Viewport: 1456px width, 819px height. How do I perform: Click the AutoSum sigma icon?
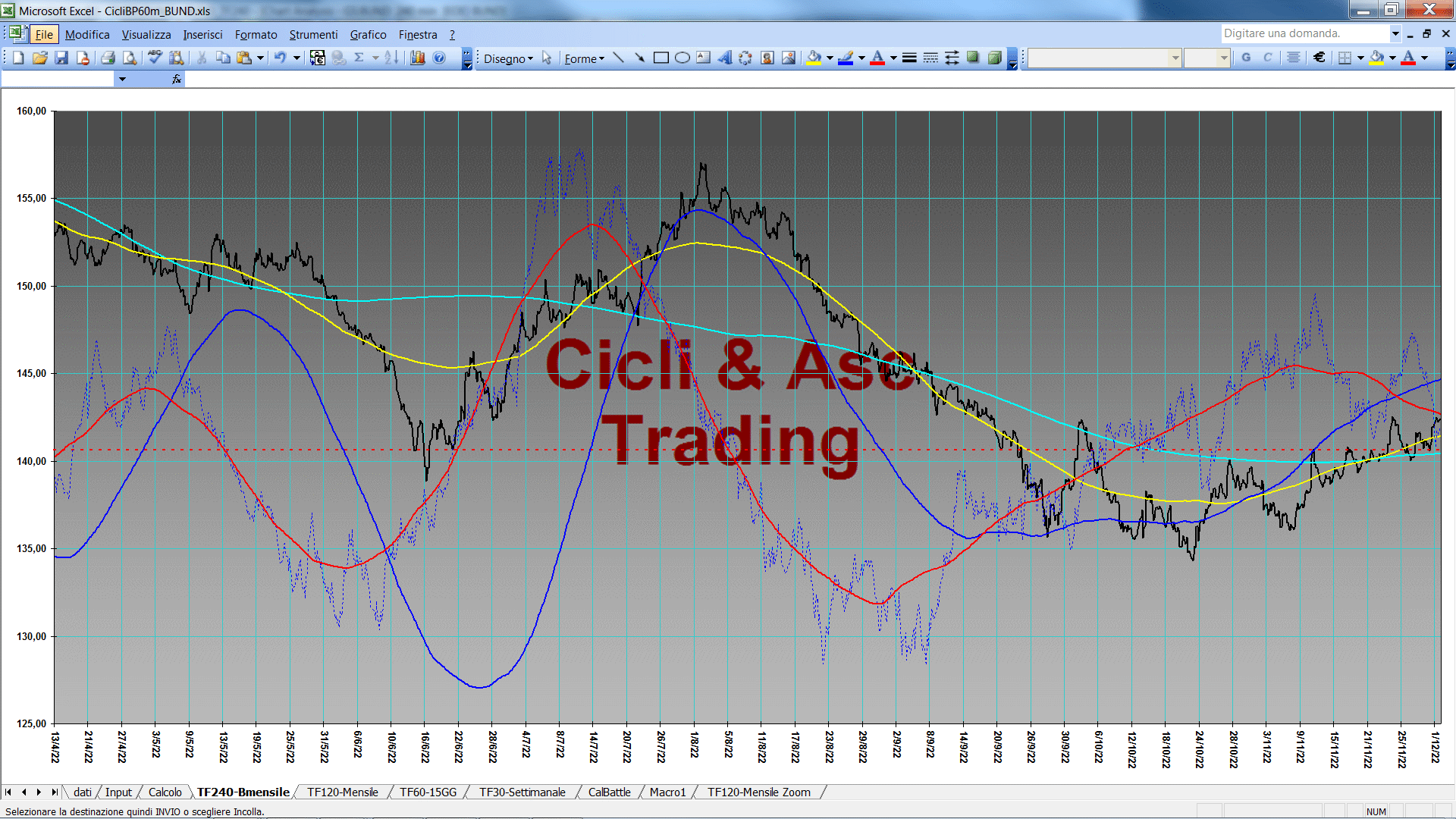[359, 58]
